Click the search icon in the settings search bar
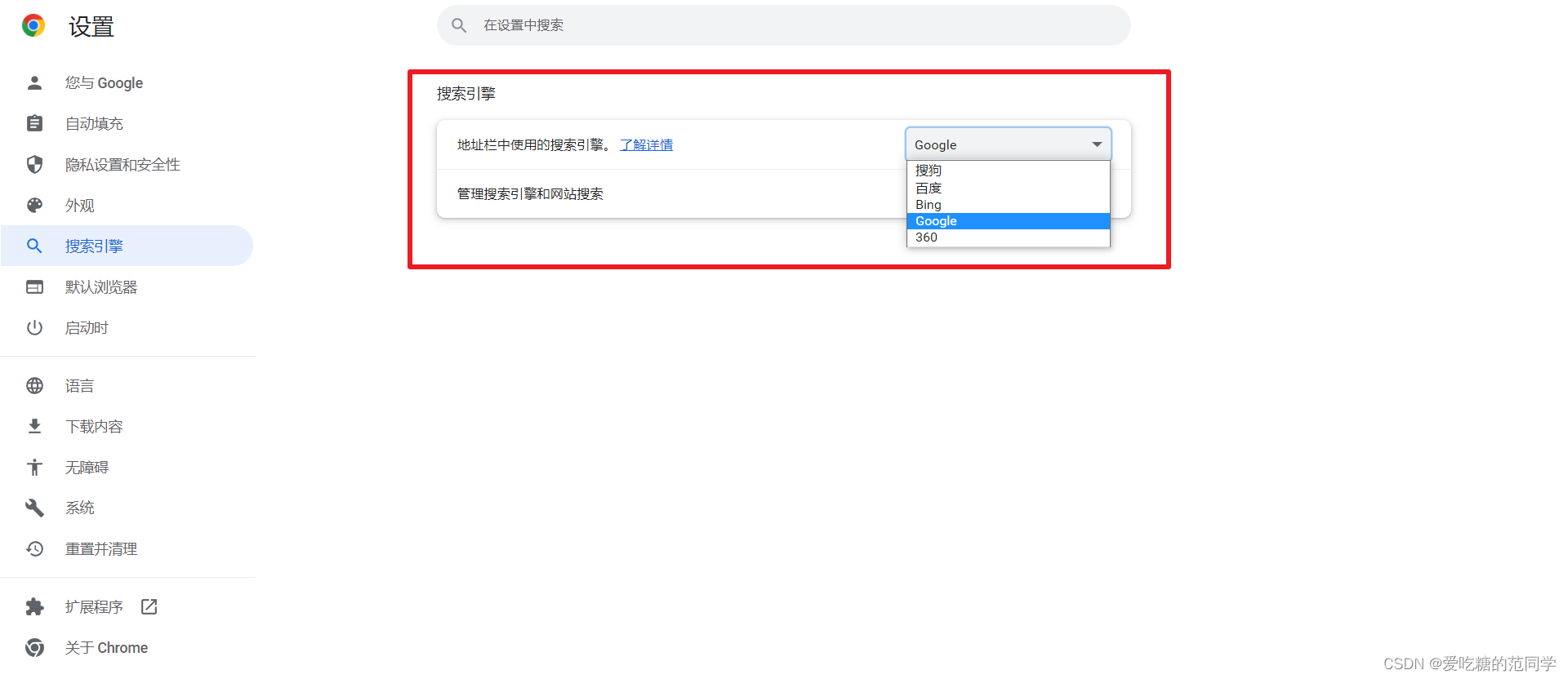This screenshot has height=679, width=1568. coord(459,25)
